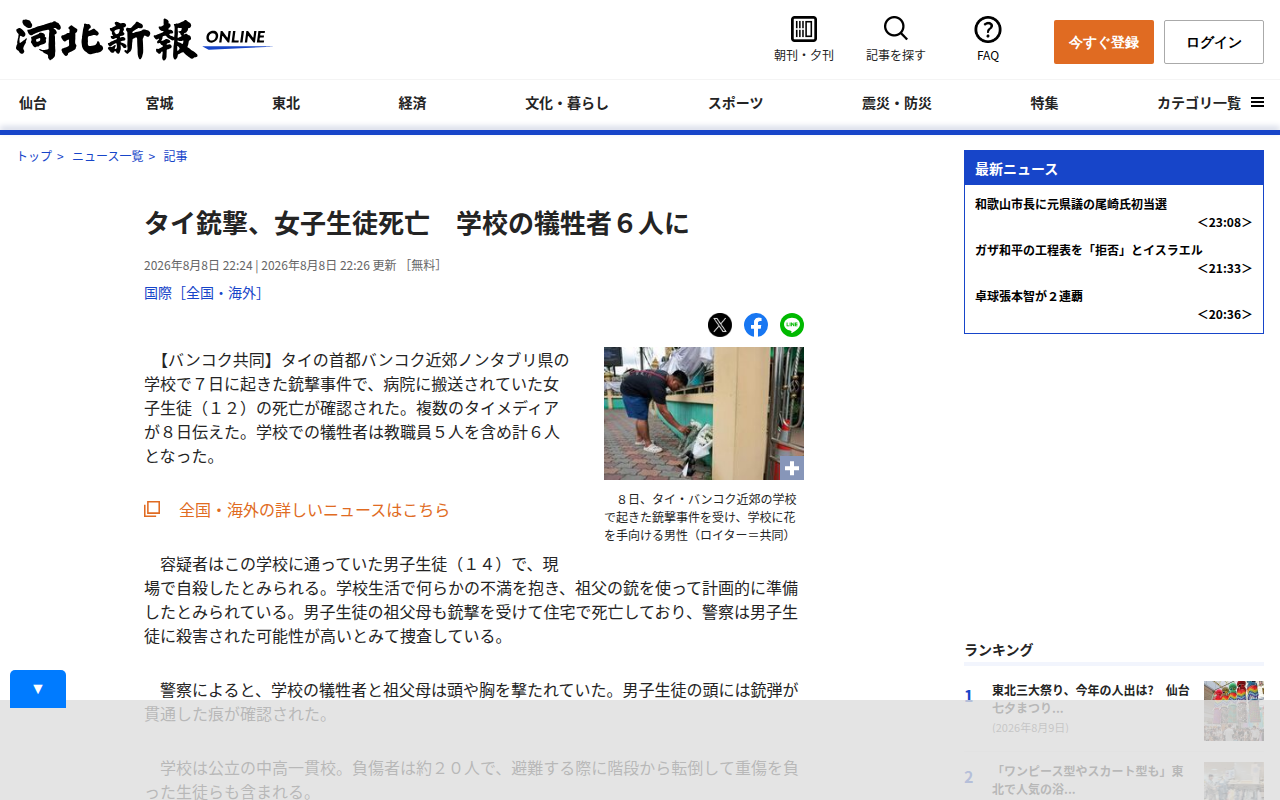This screenshot has width=1280, height=800.
Task: Collapse the bottom banner with down-arrow button
Action: point(38,689)
